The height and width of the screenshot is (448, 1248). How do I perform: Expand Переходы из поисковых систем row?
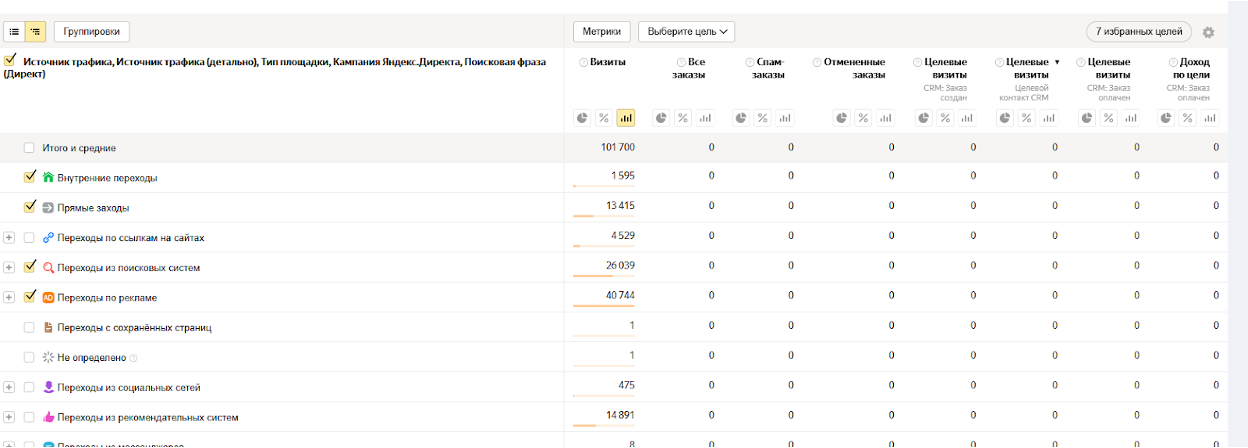(9, 268)
